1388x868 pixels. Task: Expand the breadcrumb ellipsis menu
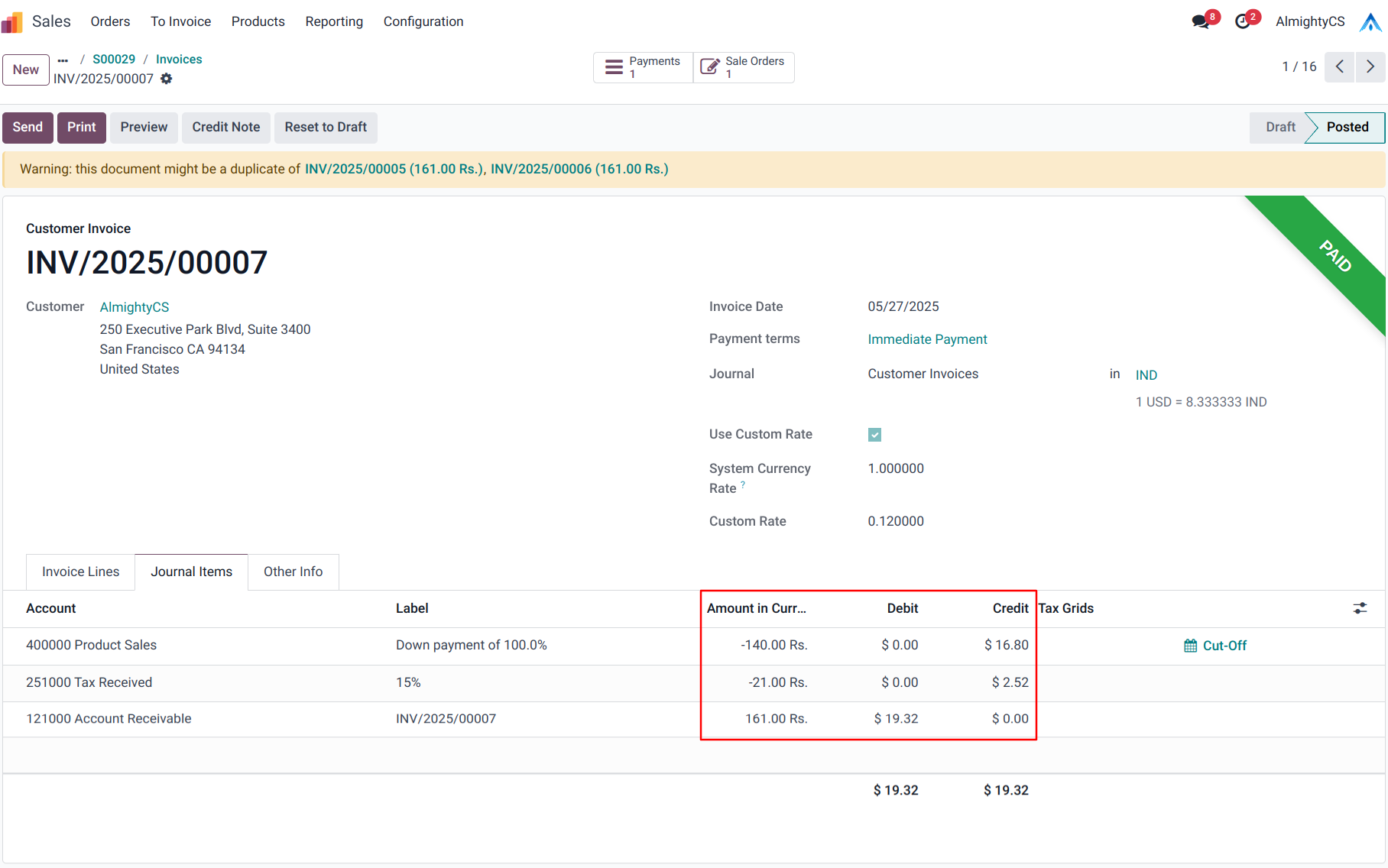(63, 60)
